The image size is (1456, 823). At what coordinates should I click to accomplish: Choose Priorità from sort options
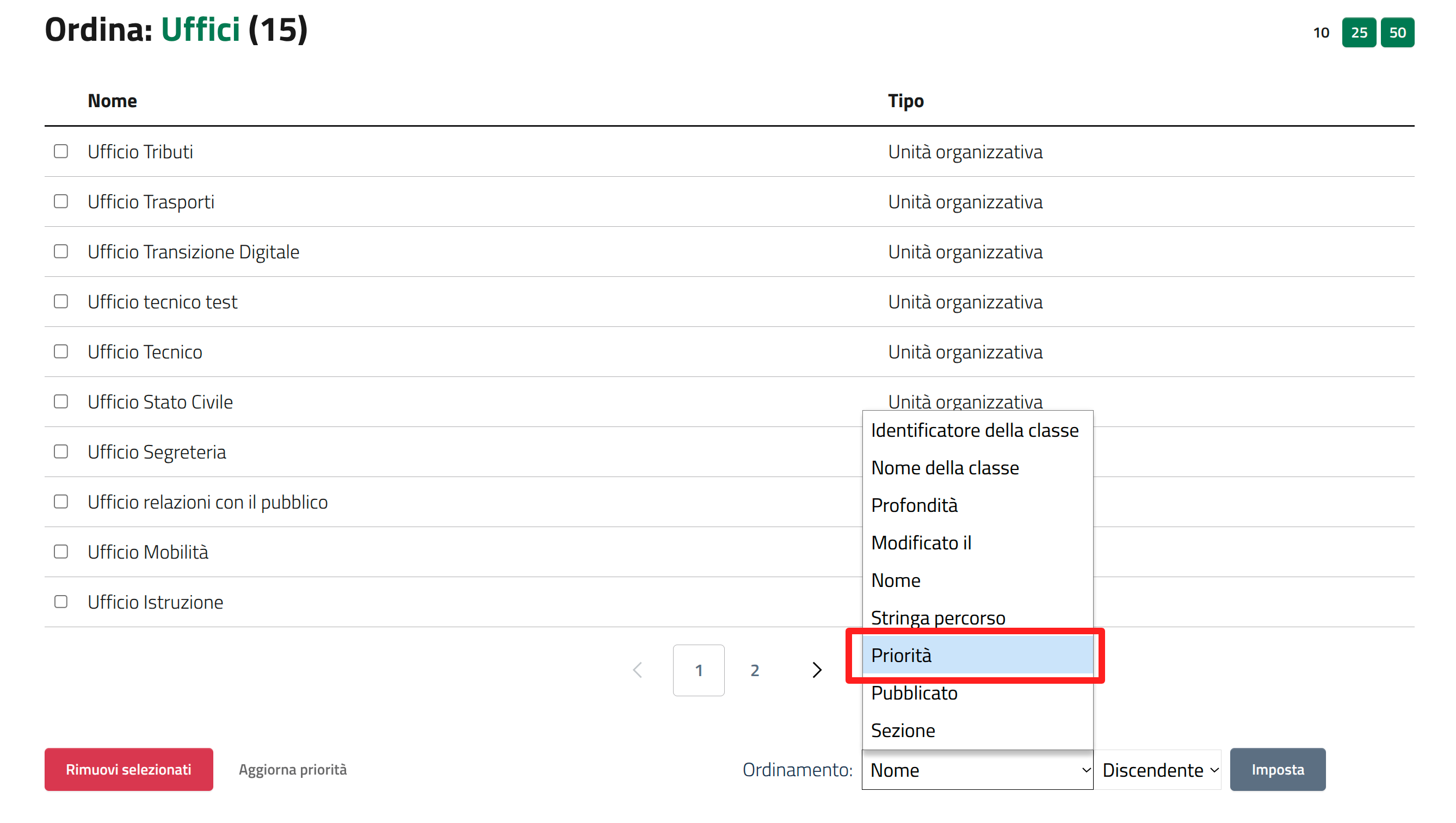tap(977, 655)
